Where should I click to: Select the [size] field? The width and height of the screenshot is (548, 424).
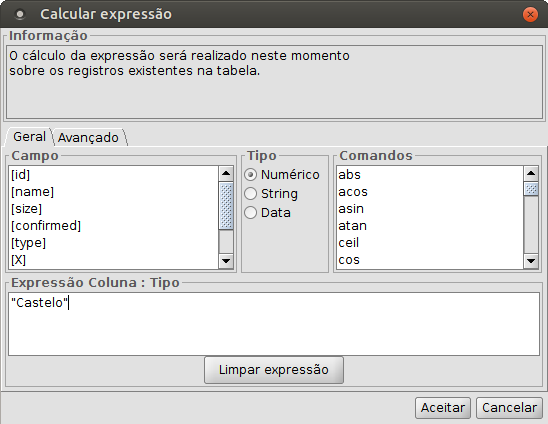coord(114,209)
